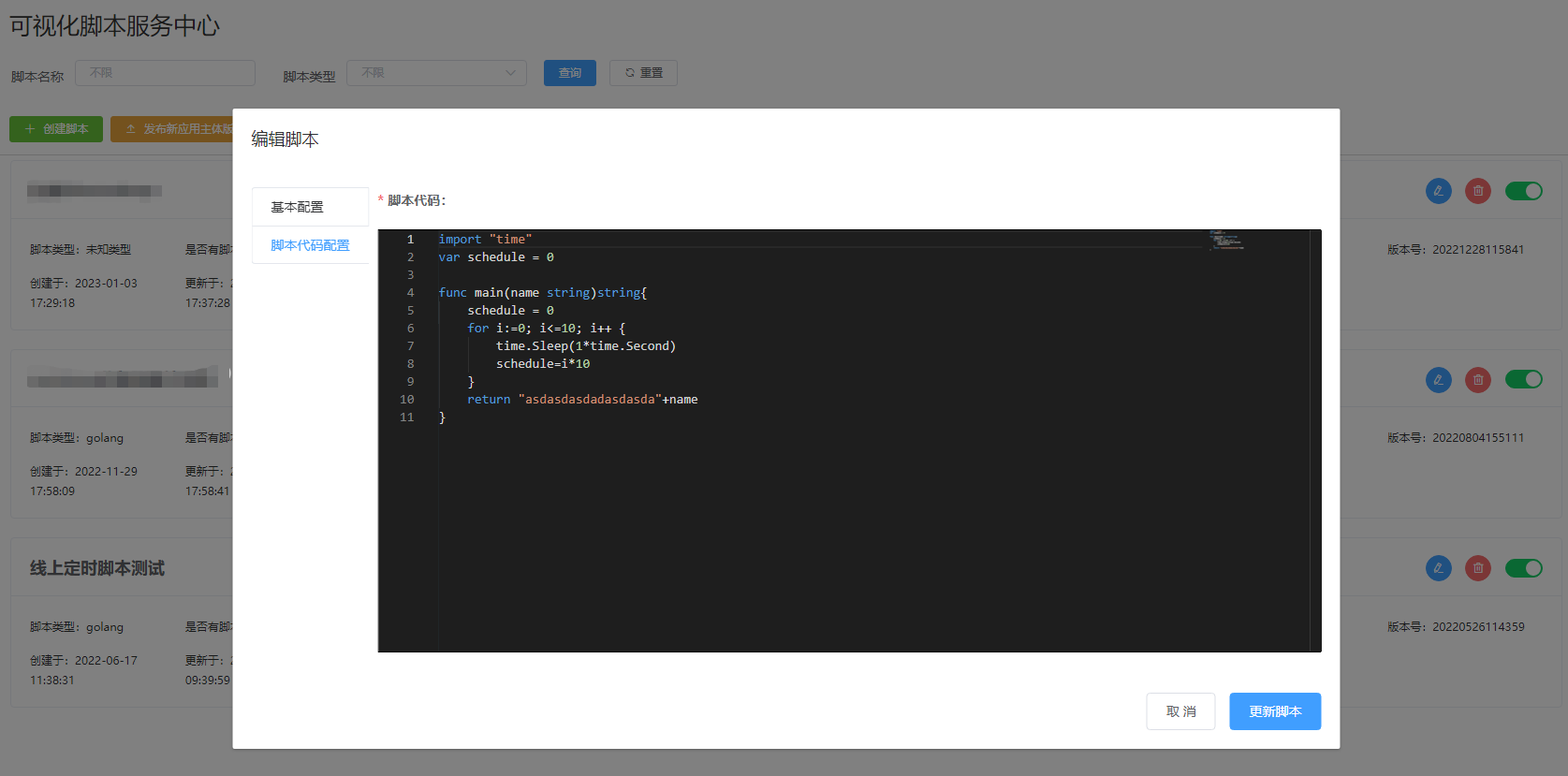Disable the 线上定时脚本测试 script switch
This screenshot has width=1568, height=776.
click(x=1523, y=568)
